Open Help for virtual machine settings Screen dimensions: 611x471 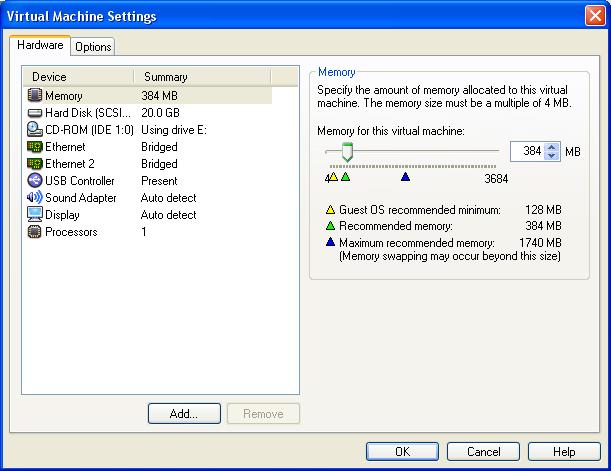tap(564, 452)
